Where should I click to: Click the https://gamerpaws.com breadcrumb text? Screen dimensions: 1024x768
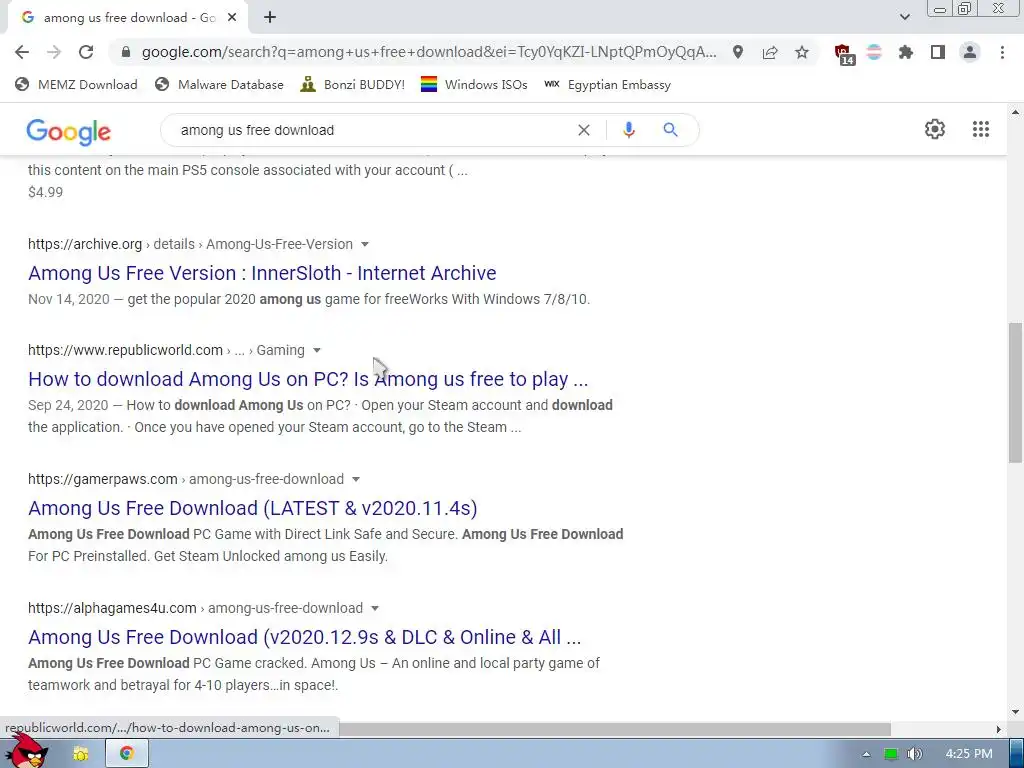[103, 479]
